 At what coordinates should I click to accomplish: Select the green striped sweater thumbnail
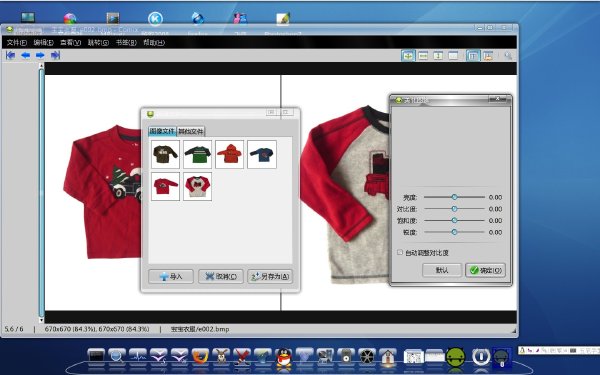click(197, 154)
